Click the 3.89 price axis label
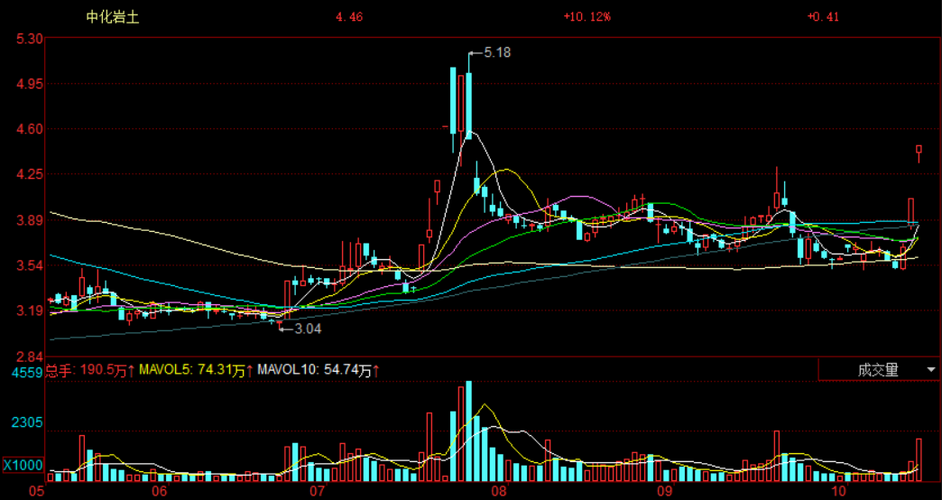942x500 pixels. [x=28, y=221]
